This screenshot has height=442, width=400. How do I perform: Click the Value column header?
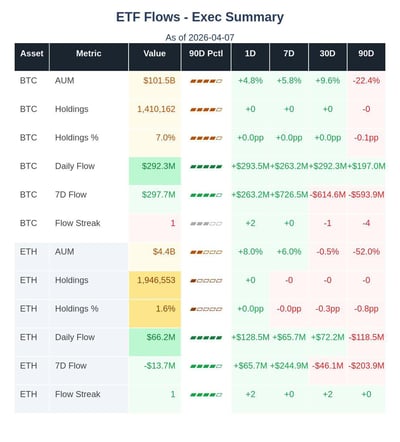click(x=155, y=57)
